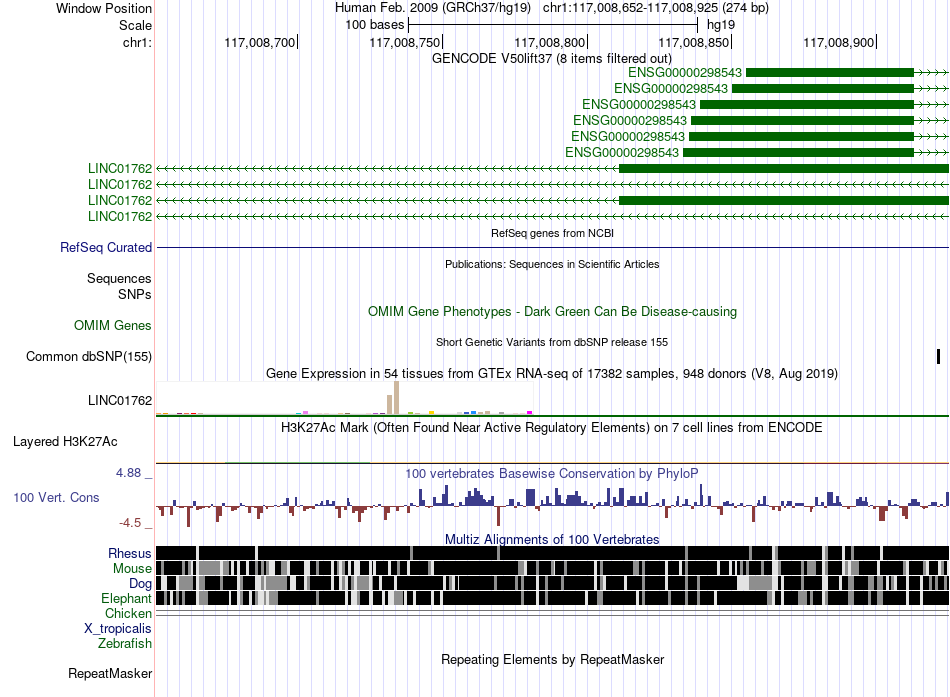The height and width of the screenshot is (697, 950).
Task: Click the Chicken alignment row label
Action: pos(128,613)
